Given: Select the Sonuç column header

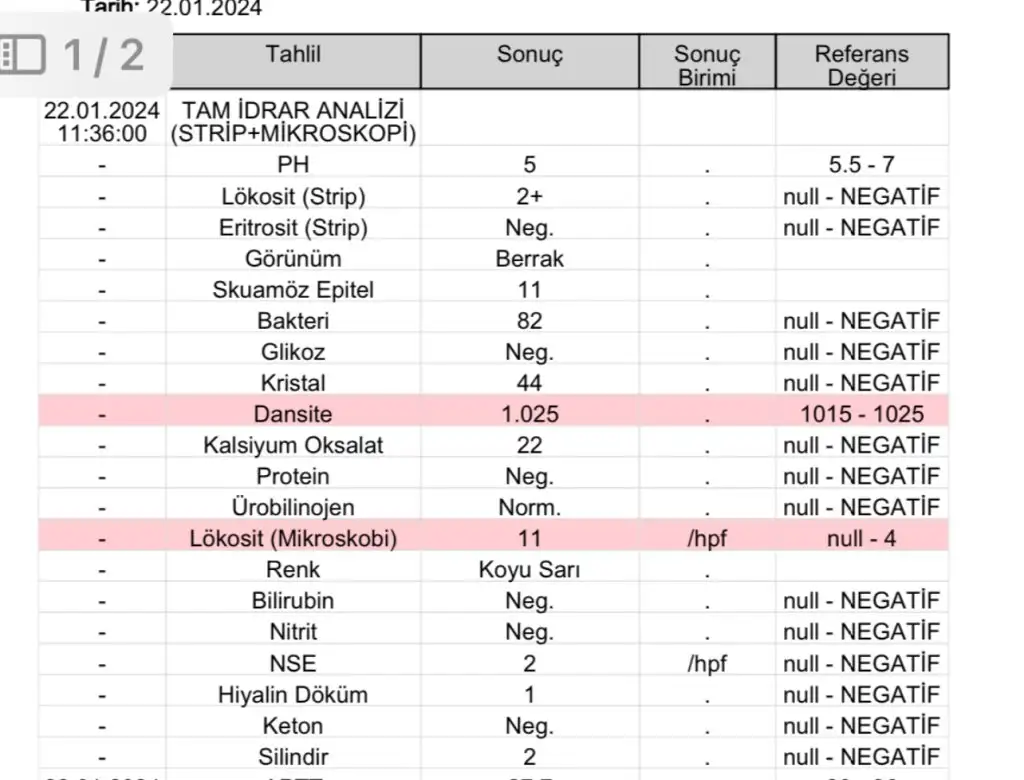Looking at the screenshot, I should (x=530, y=54).
